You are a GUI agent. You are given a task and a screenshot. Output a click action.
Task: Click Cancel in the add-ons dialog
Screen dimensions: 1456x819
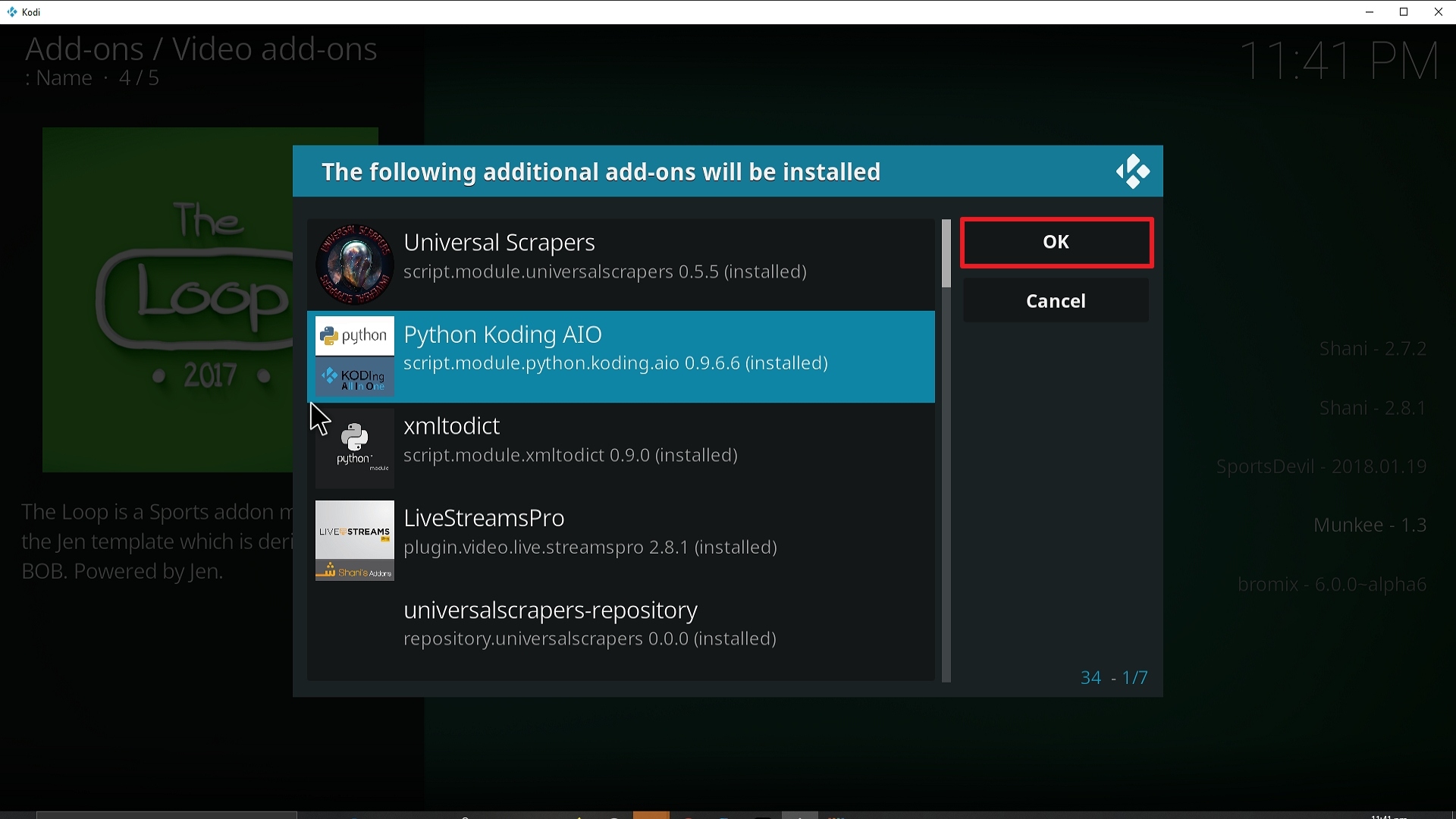coord(1056,301)
